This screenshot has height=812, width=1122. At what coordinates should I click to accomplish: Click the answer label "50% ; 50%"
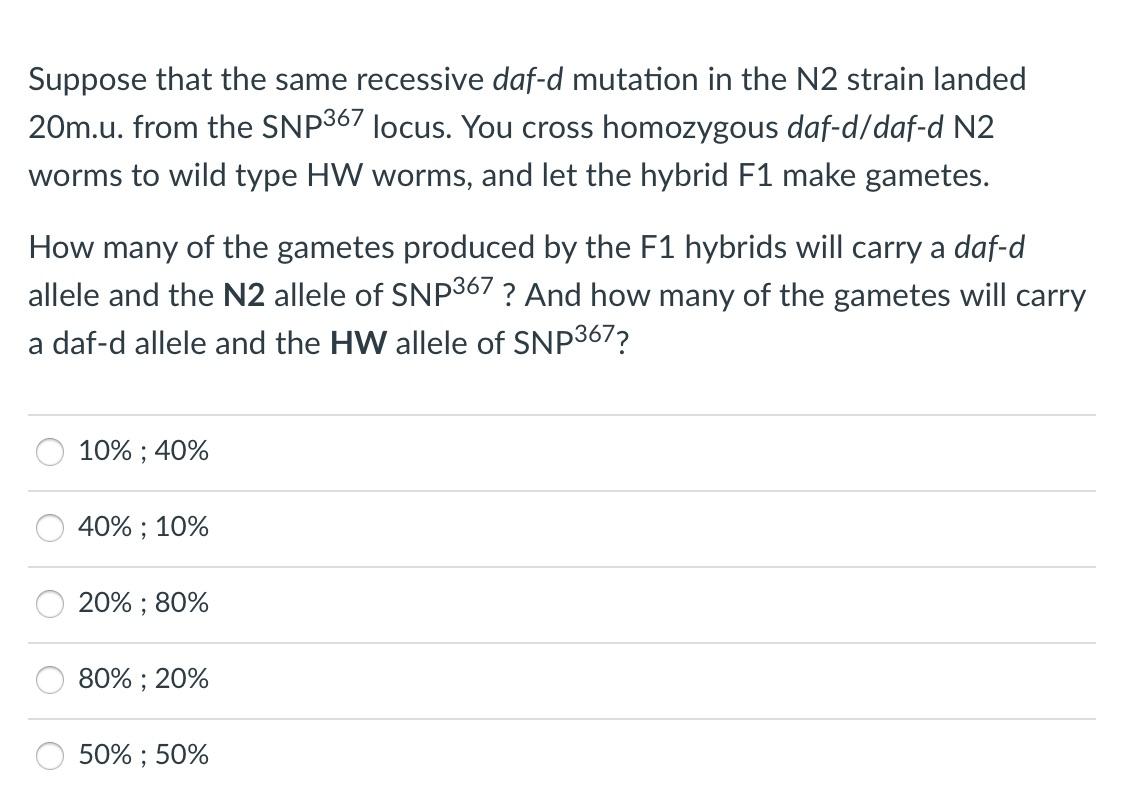(x=143, y=755)
